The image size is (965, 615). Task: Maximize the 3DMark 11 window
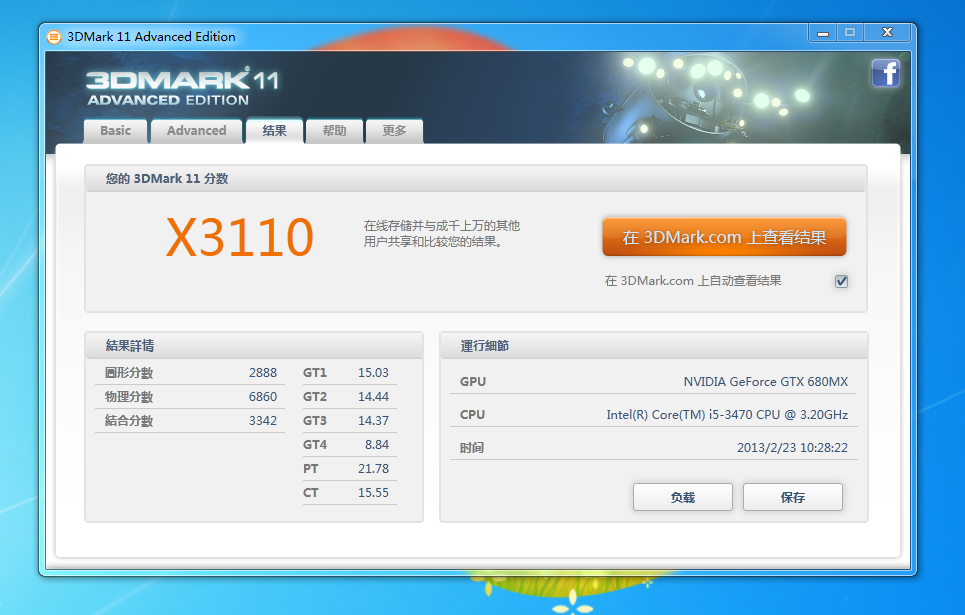(850, 33)
